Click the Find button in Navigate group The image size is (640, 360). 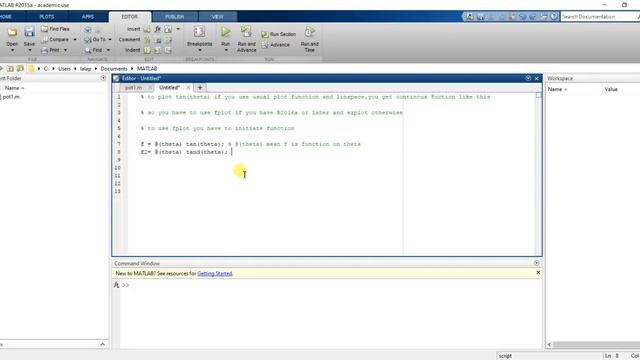point(93,50)
